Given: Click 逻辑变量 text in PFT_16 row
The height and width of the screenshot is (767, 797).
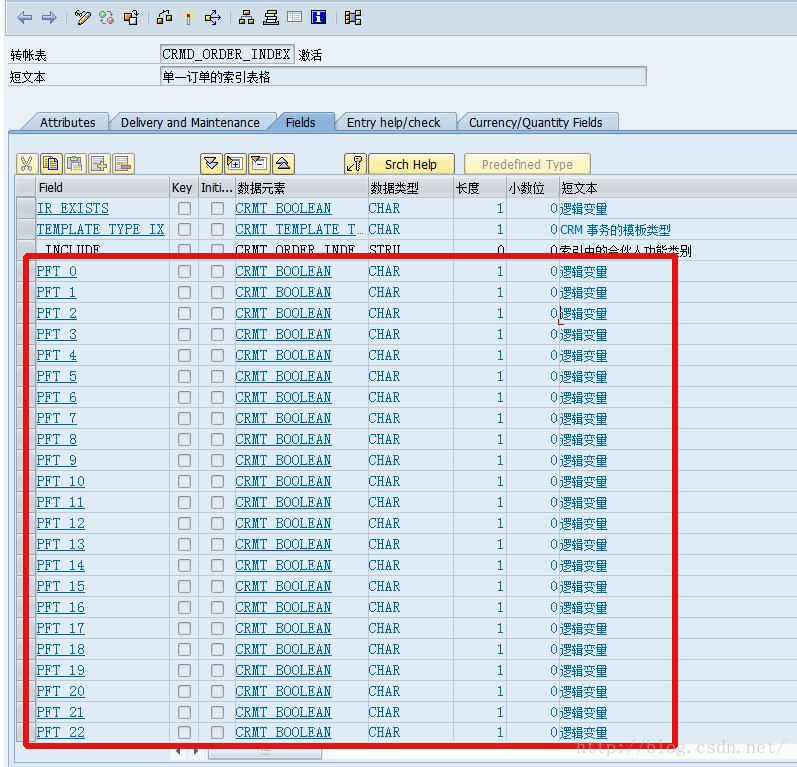Looking at the screenshot, I should [x=584, y=608].
